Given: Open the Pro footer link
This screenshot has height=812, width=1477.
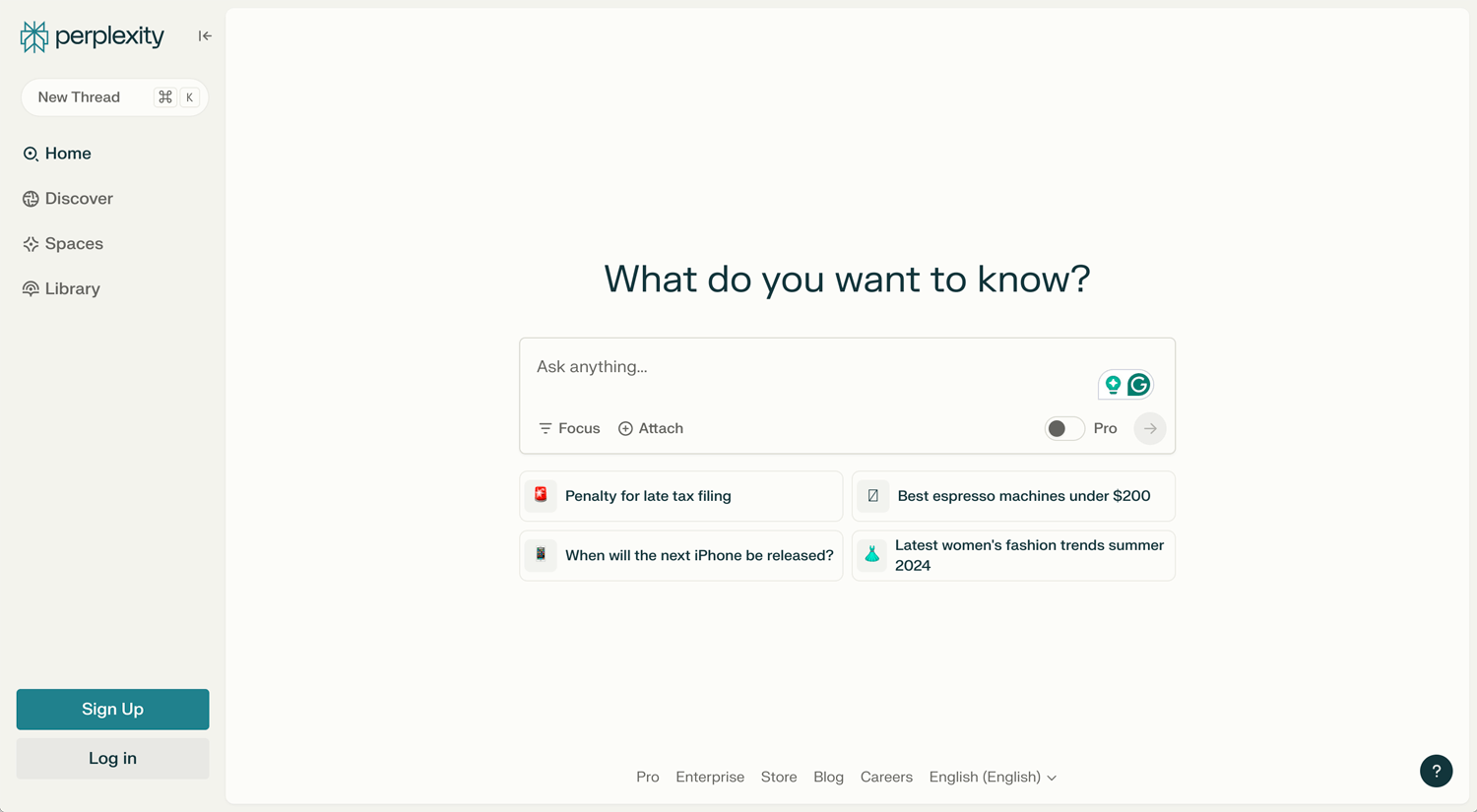Looking at the screenshot, I should point(648,778).
